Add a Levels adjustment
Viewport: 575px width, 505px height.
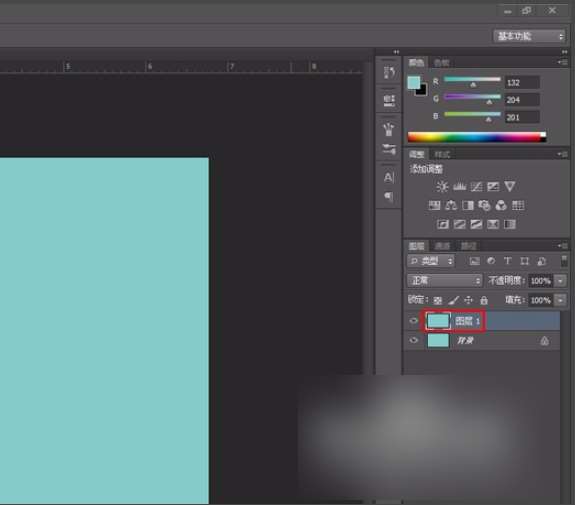pyautogui.click(x=459, y=187)
